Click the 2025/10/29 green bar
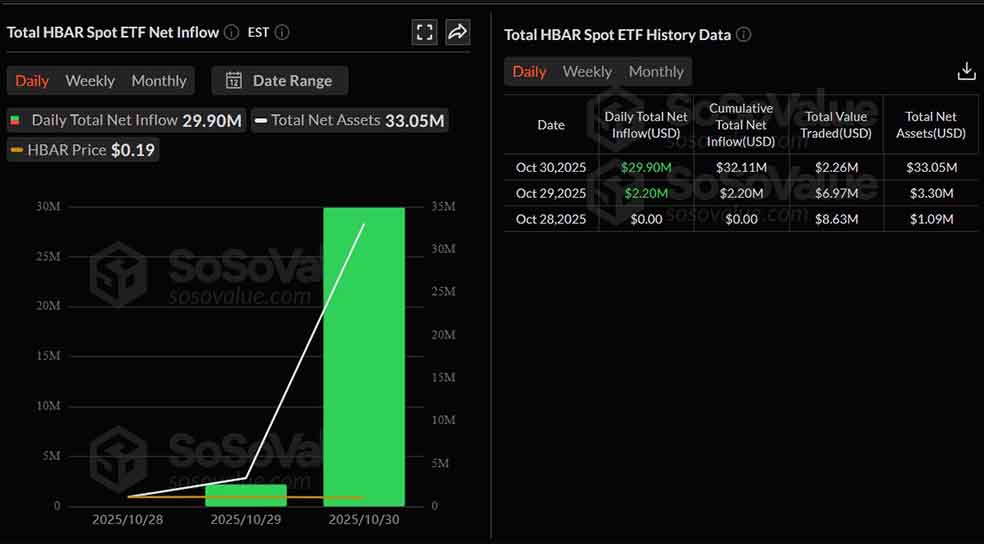984x544 pixels. click(246, 495)
